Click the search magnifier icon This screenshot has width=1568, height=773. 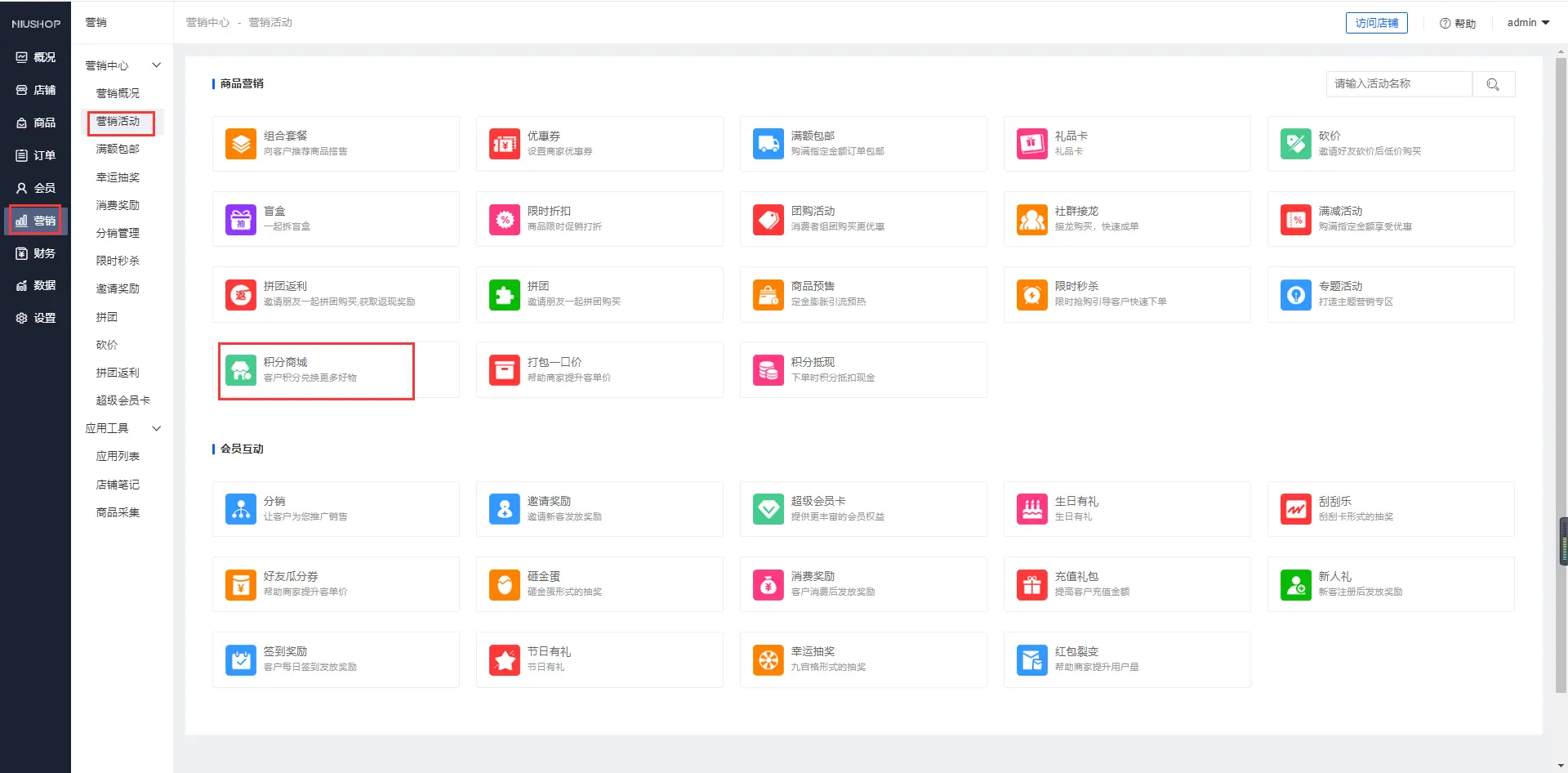(1493, 84)
